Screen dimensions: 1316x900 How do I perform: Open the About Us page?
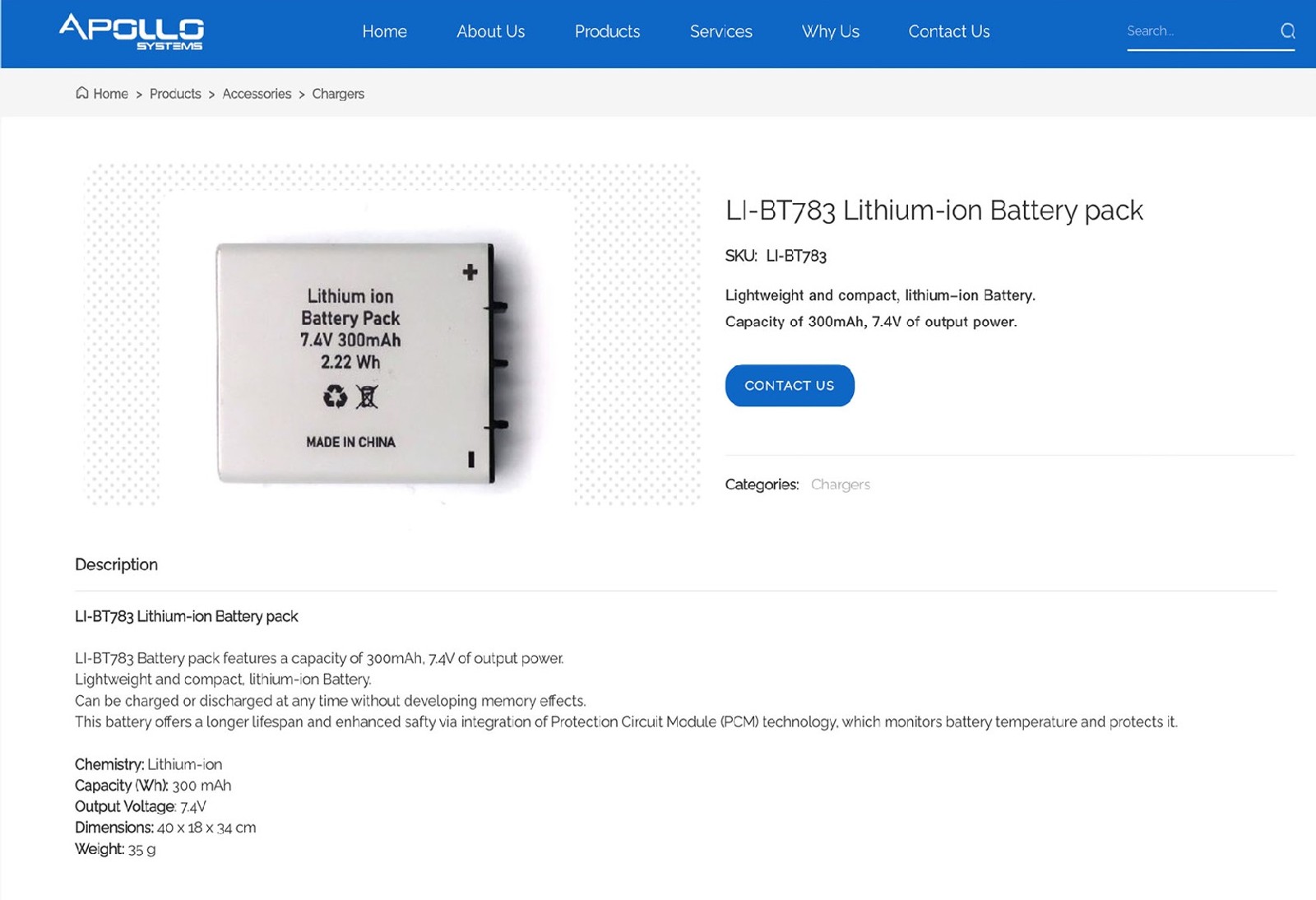tap(490, 31)
